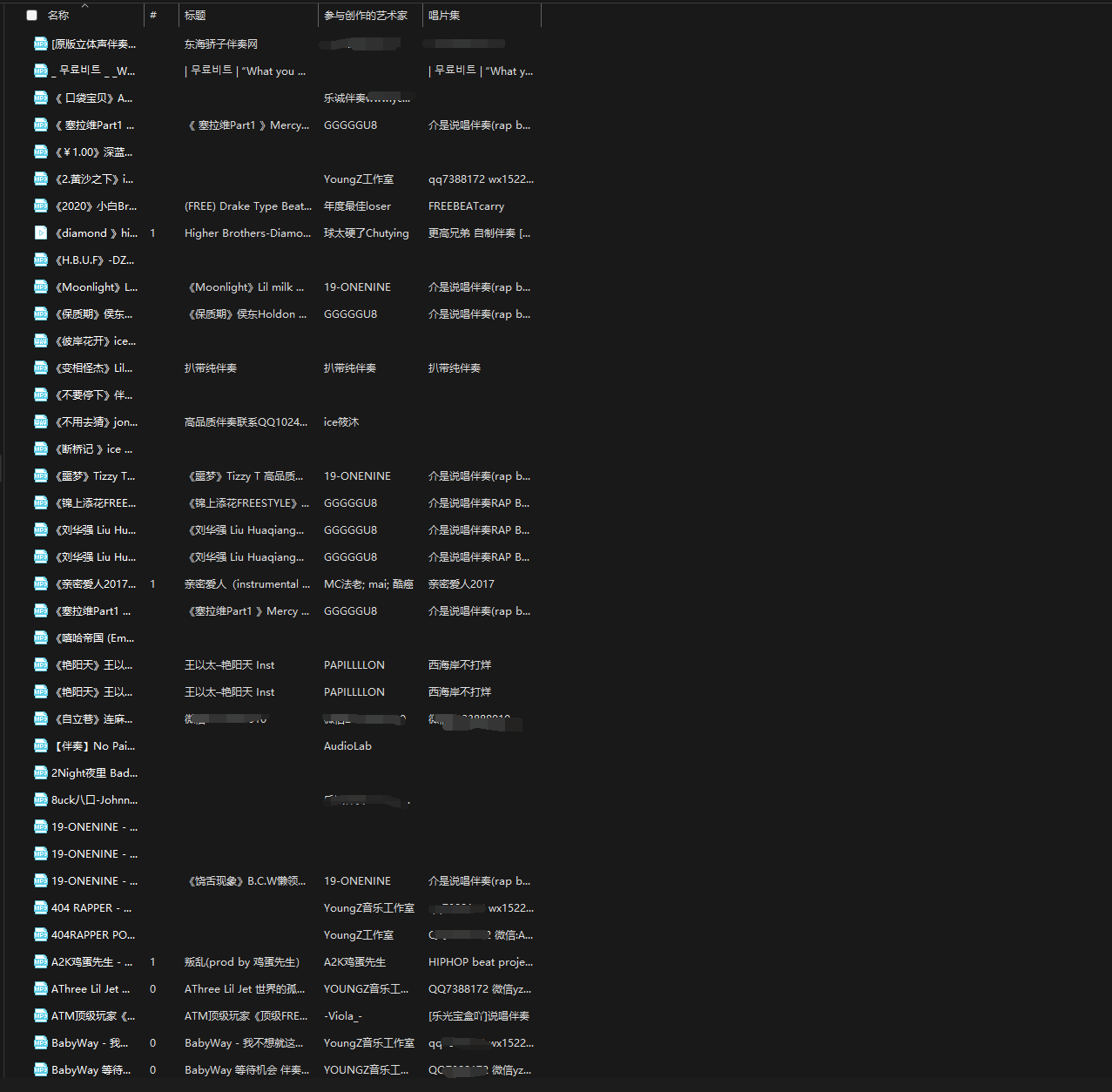Select the 《嘻哈帝国 (Em... file row
Image resolution: width=1112 pixels, height=1092 pixels.
click(94, 638)
